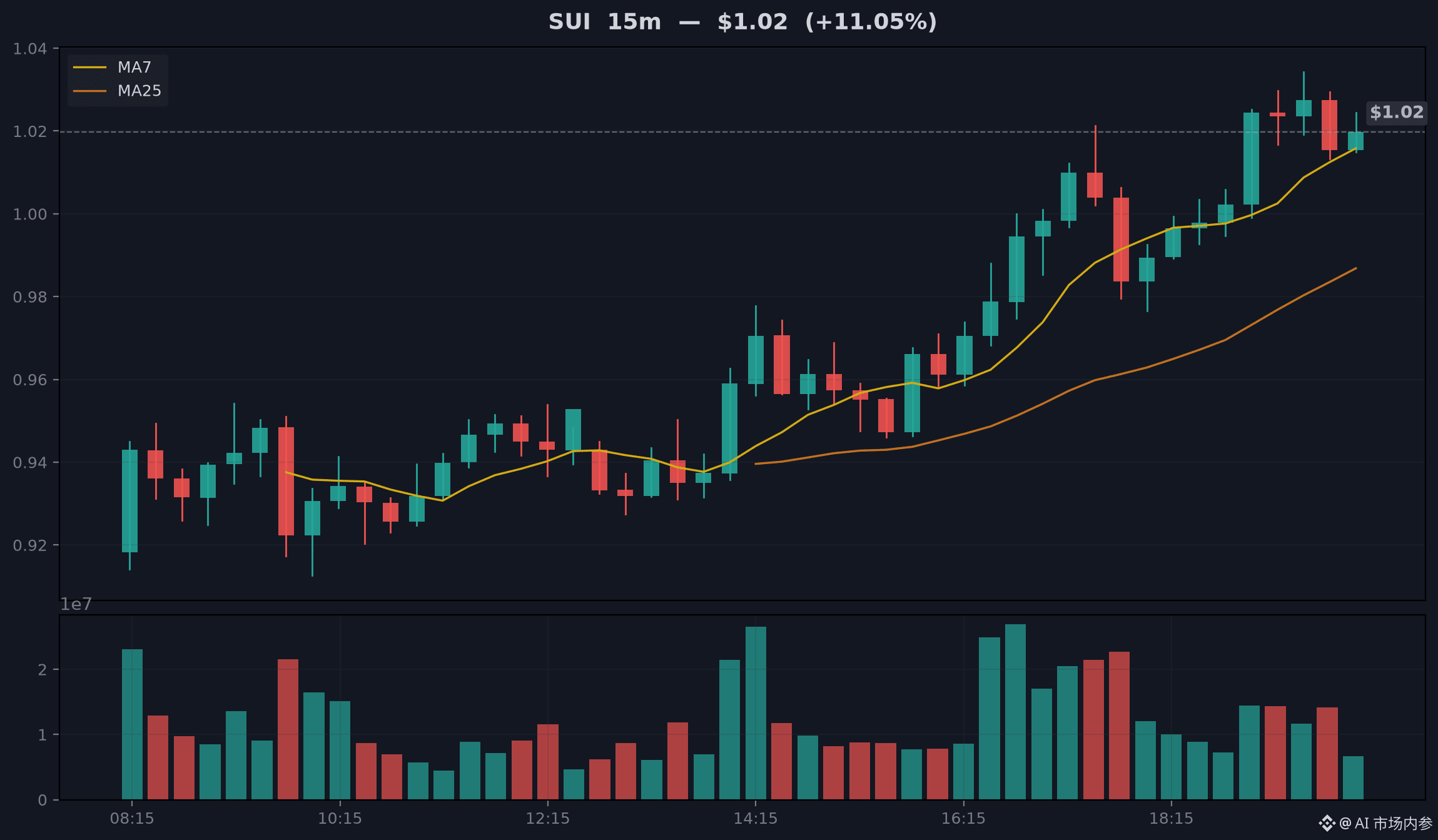Click the 18:15 time axis label
This screenshot has height=840, width=1438.
point(1171,818)
